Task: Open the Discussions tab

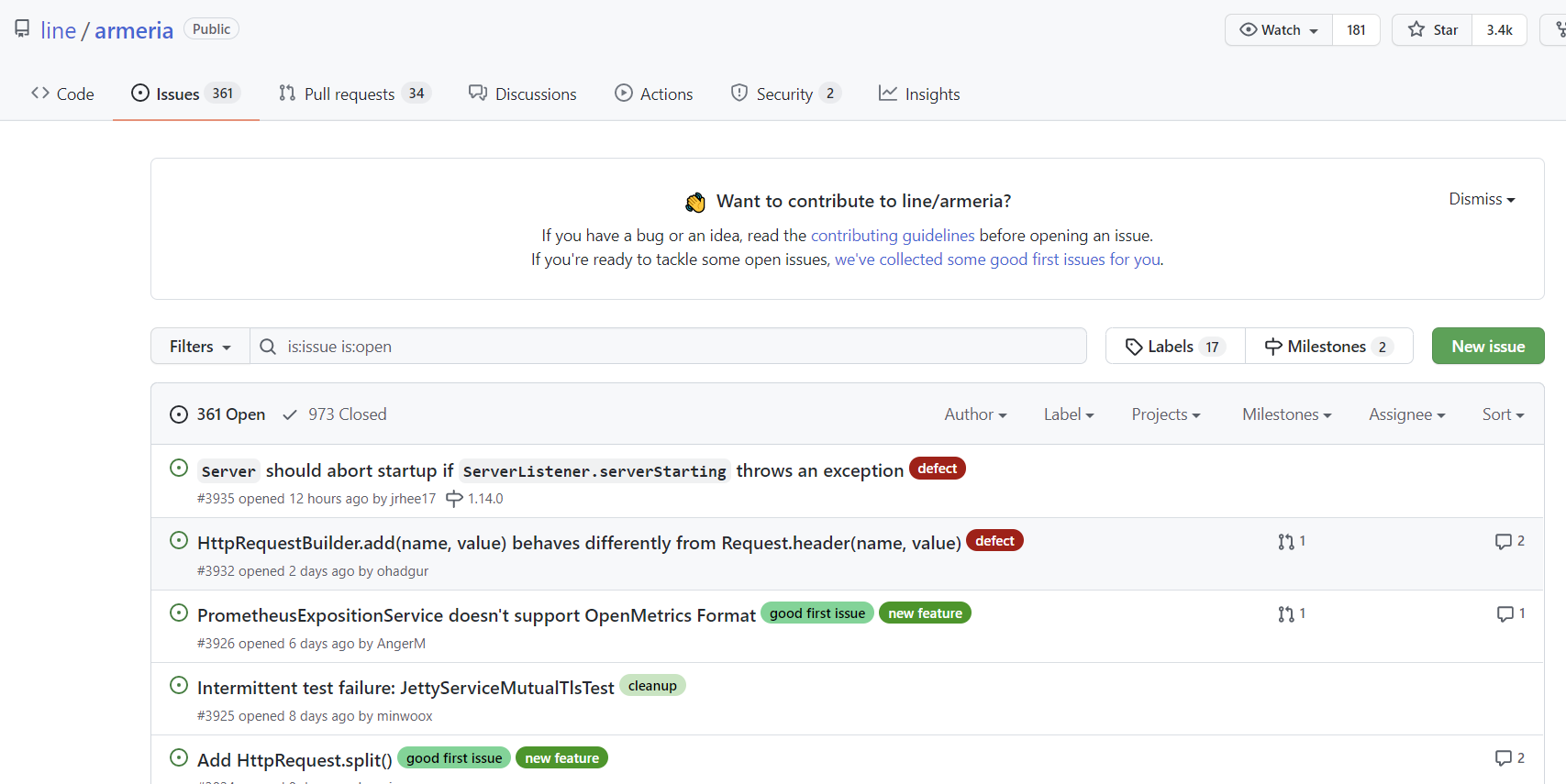Action: click(x=522, y=94)
